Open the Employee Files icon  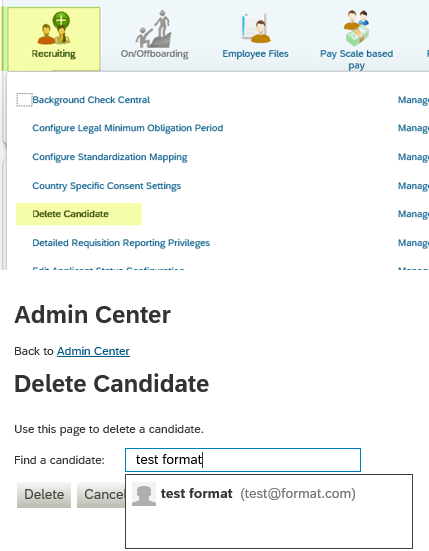pyautogui.click(x=255, y=28)
